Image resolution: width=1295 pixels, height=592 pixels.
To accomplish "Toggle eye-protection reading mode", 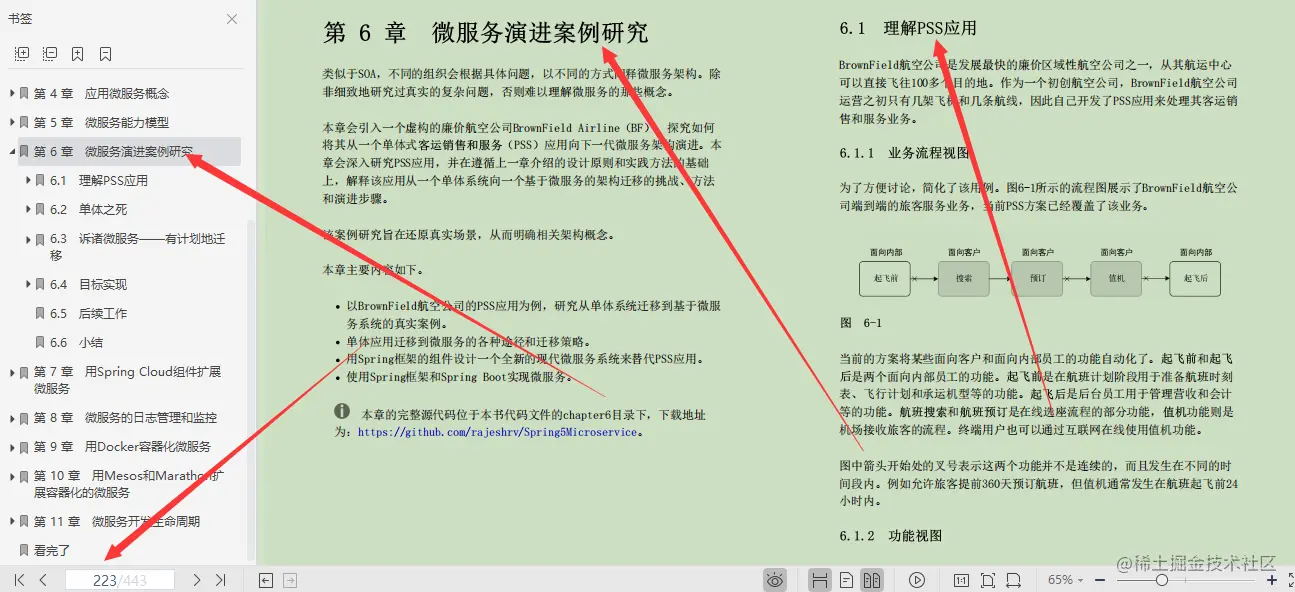I will click(x=775, y=579).
